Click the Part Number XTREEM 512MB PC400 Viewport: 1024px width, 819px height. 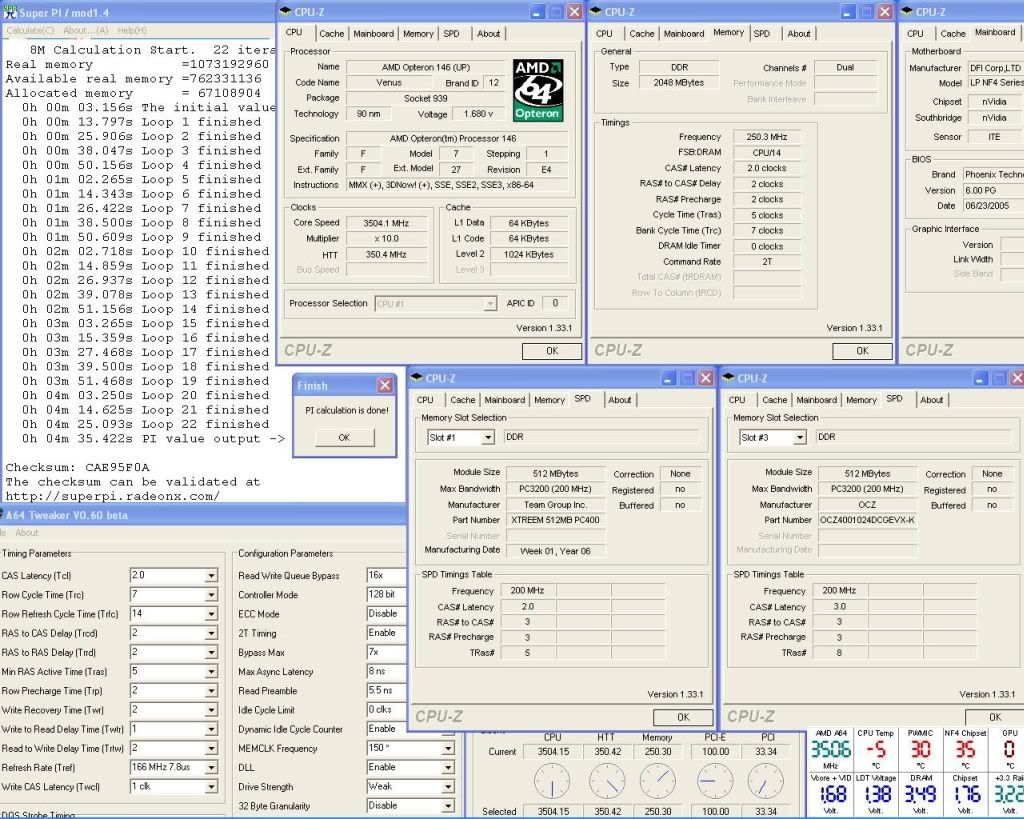(555, 520)
